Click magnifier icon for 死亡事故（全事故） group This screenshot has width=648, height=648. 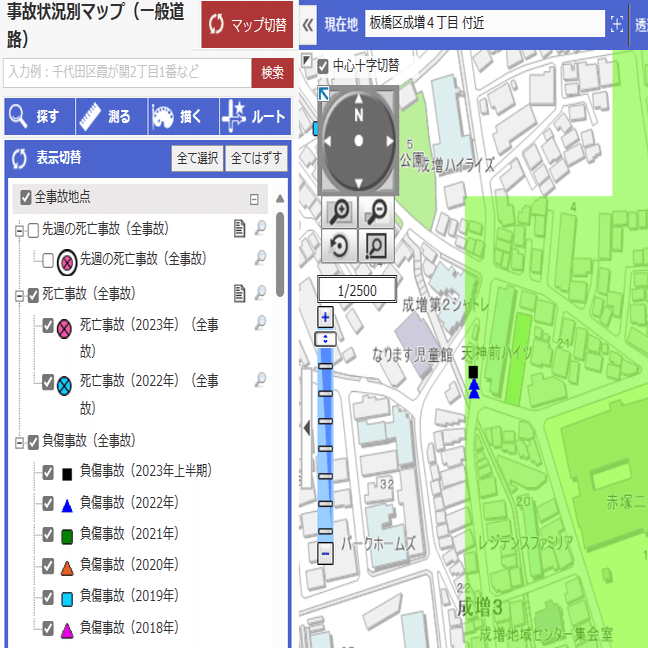point(260,292)
